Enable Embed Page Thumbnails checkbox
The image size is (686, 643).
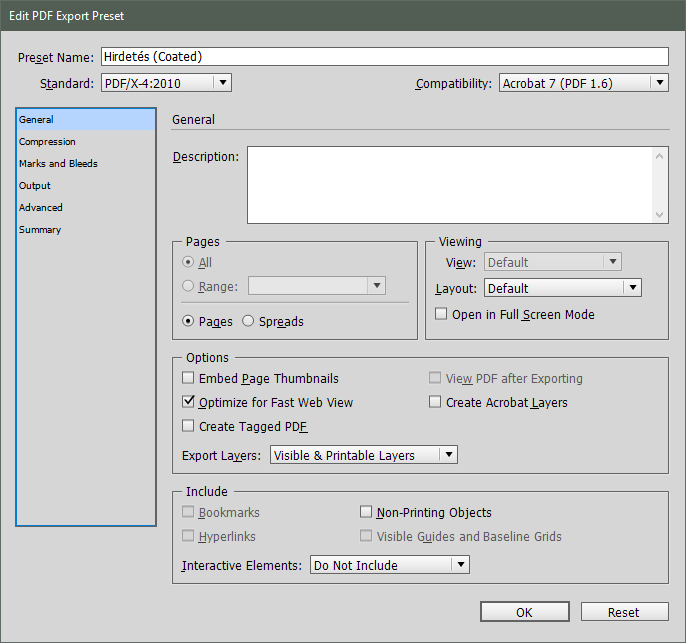(189, 379)
